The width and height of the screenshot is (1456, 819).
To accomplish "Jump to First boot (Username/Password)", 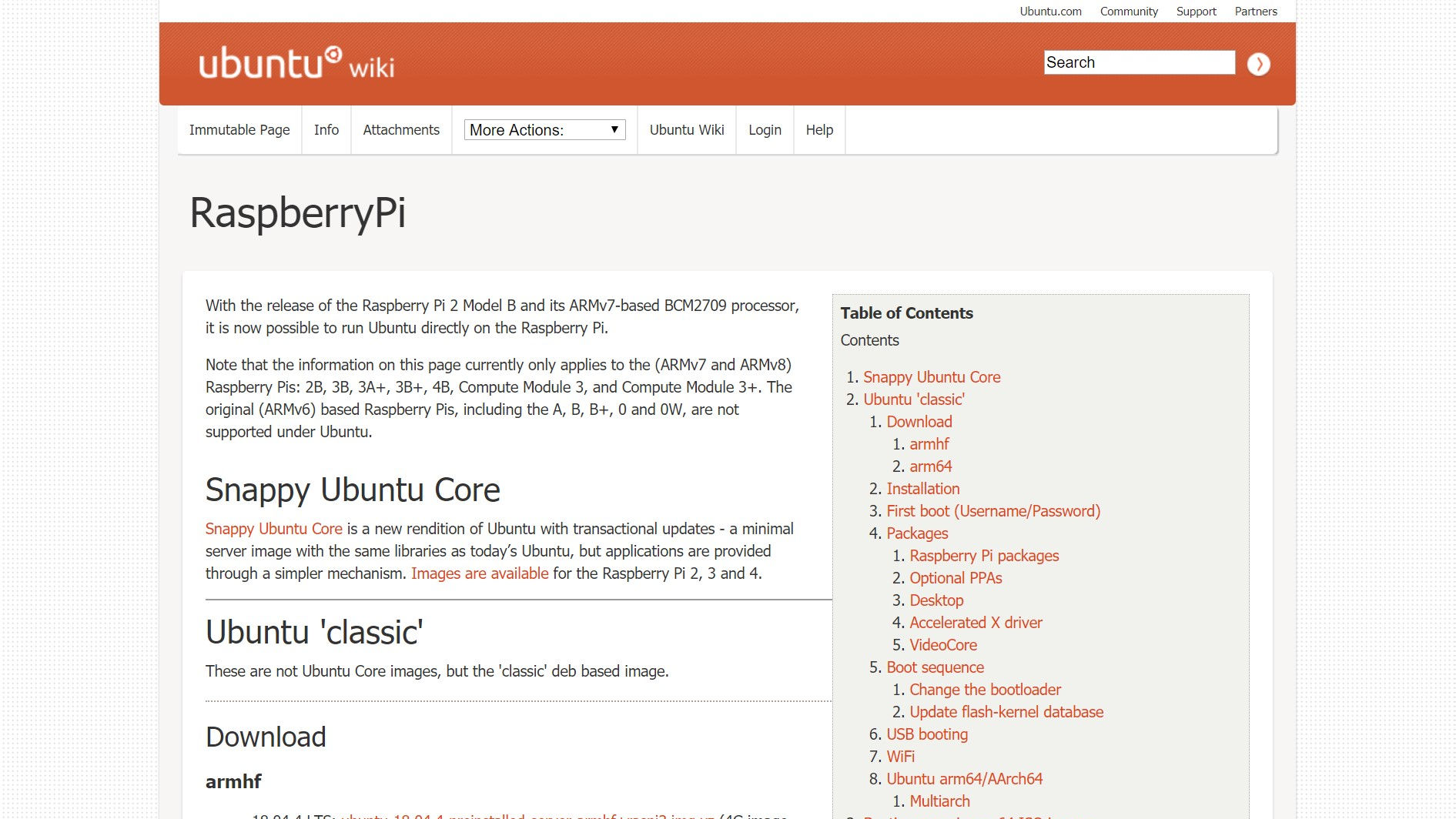I will (x=993, y=511).
